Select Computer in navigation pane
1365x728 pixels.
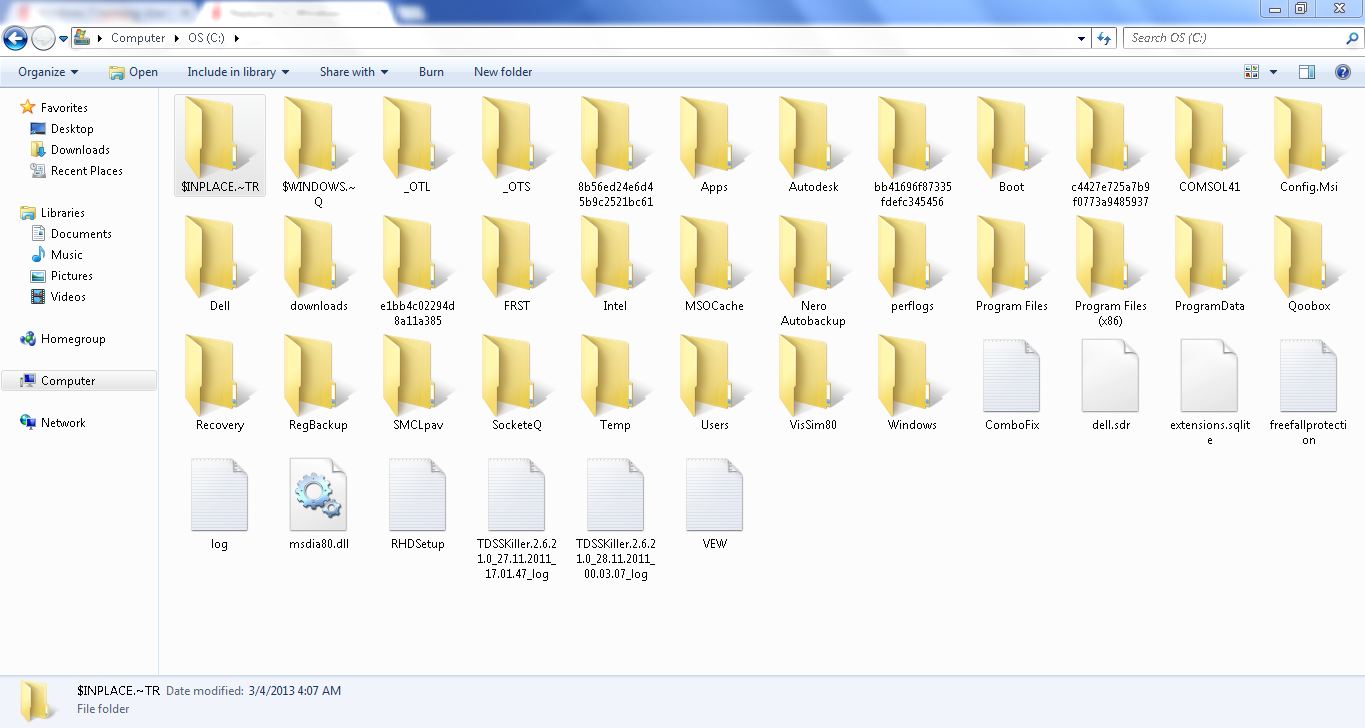tap(79, 381)
